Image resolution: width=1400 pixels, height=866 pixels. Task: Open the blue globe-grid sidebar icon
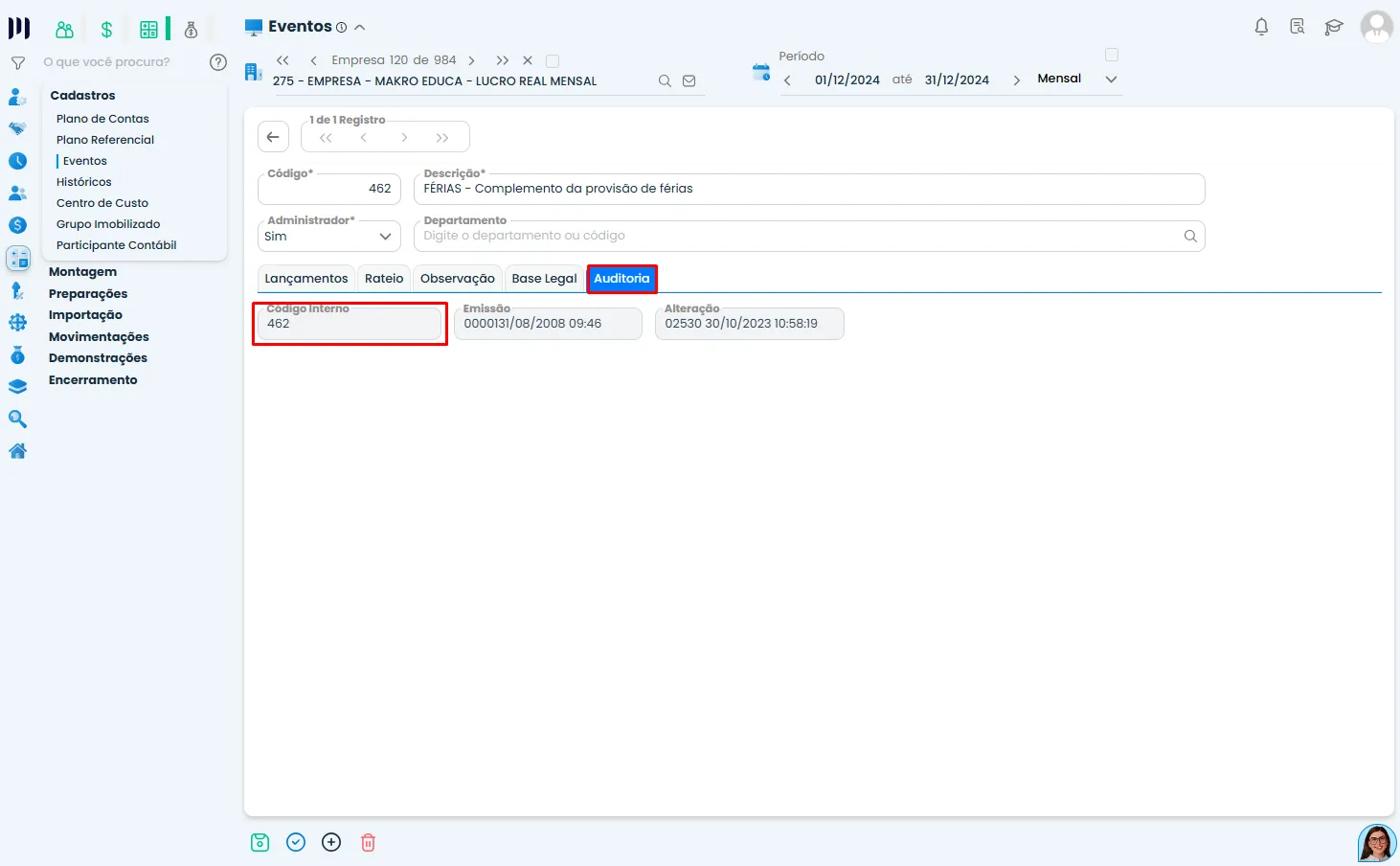click(x=17, y=323)
